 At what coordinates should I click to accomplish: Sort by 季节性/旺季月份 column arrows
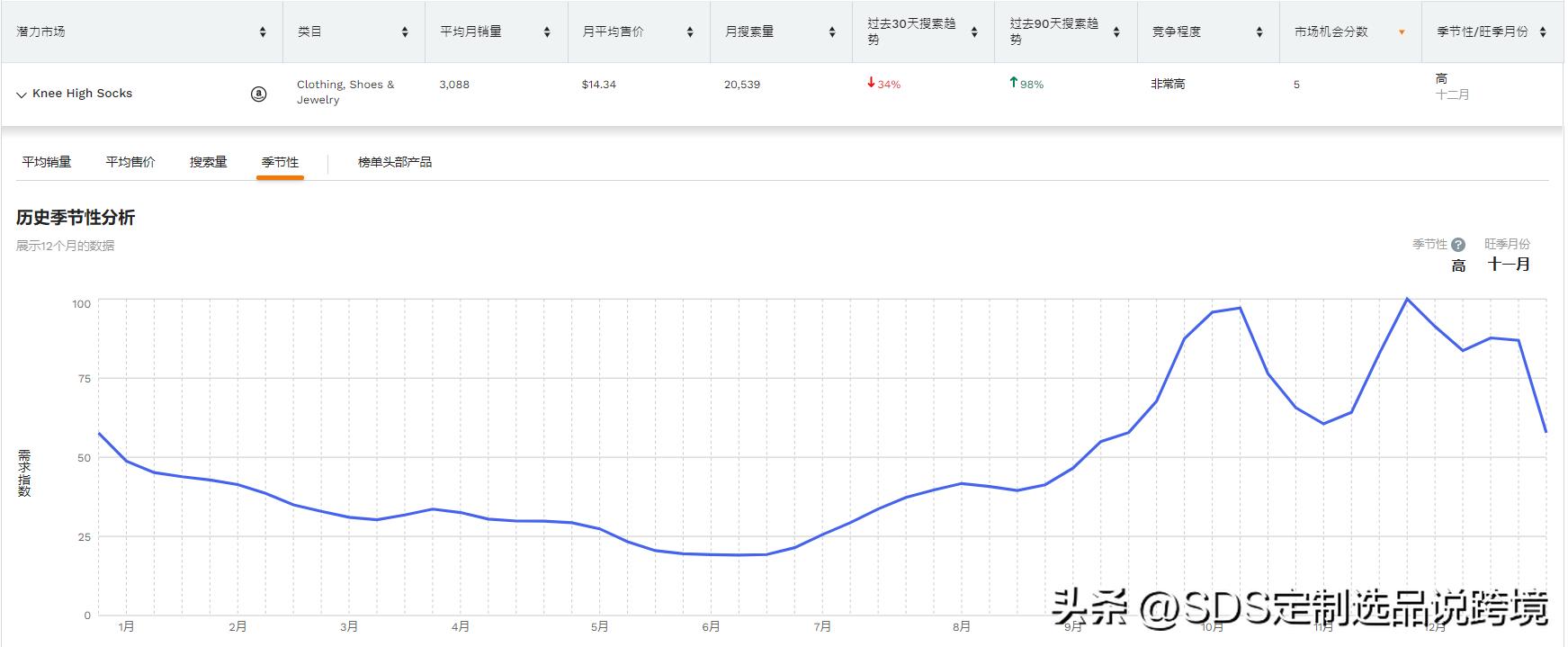click(x=1544, y=31)
